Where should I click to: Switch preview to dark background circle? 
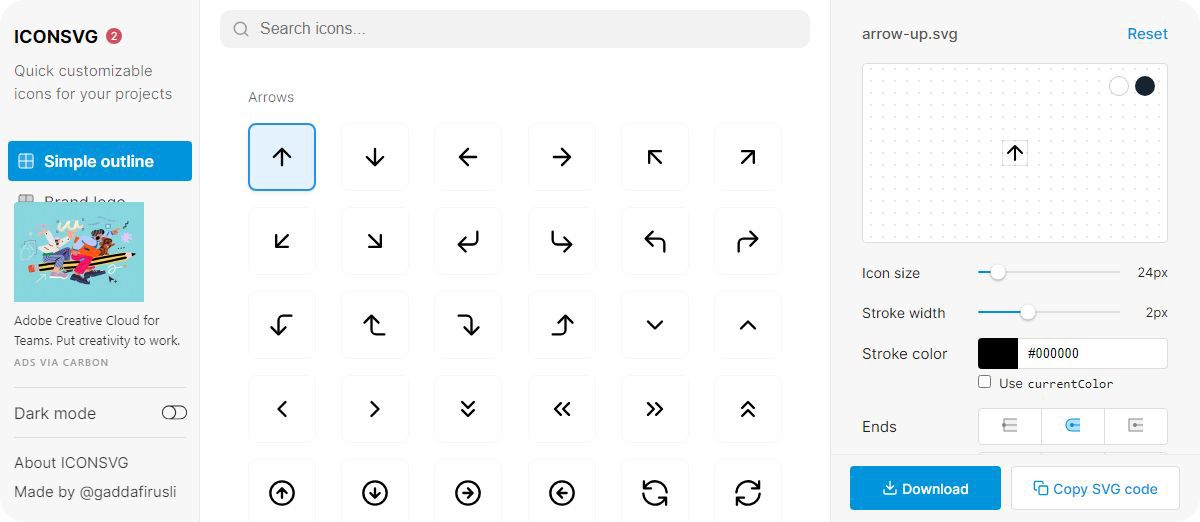pyautogui.click(x=1145, y=86)
